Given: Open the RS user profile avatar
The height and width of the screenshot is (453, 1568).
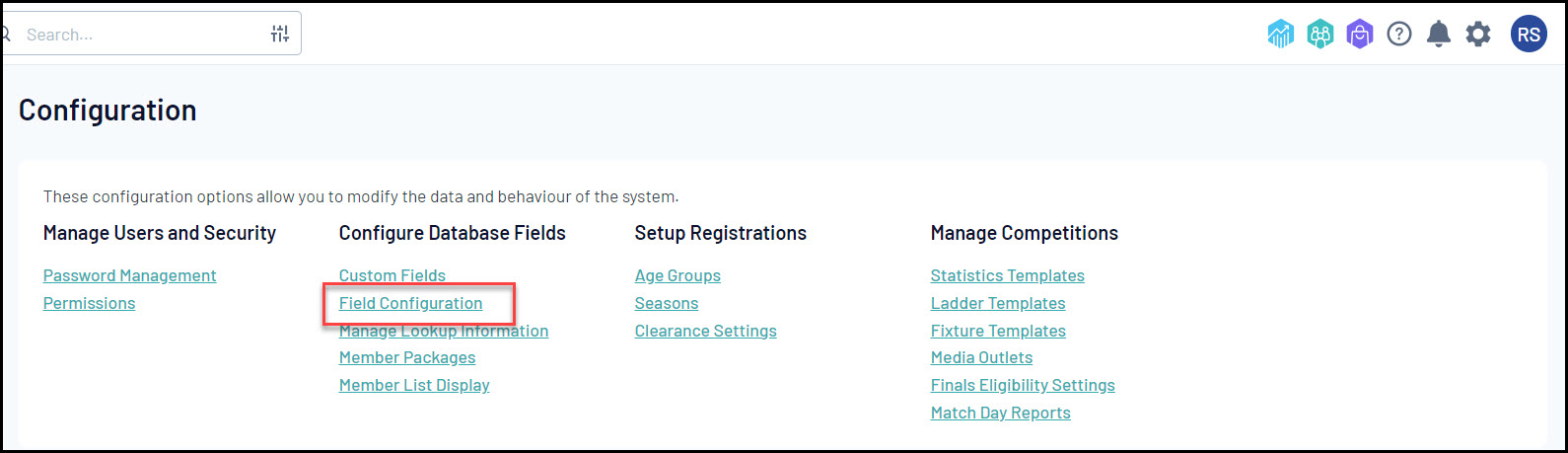Looking at the screenshot, I should click(1528, 35).
